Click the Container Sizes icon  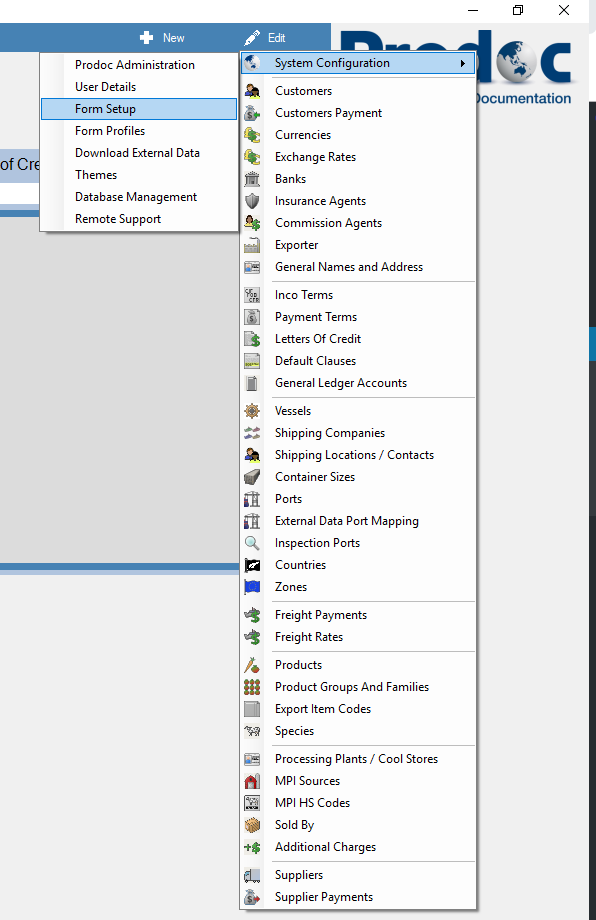tap(252, 477)
